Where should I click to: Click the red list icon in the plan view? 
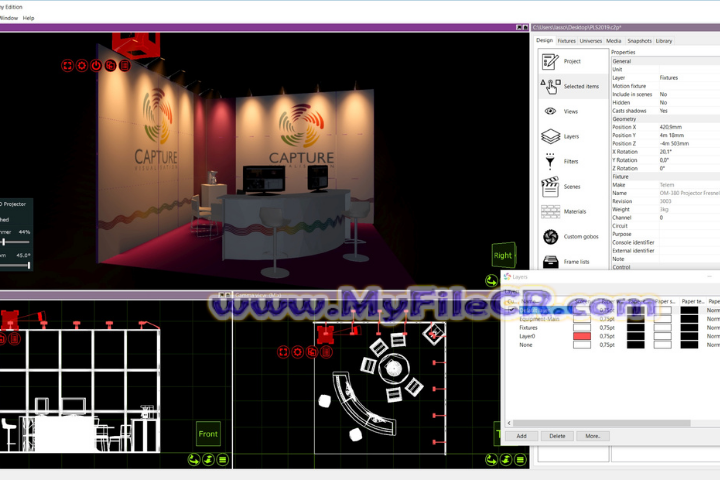[x=326, y=352]
